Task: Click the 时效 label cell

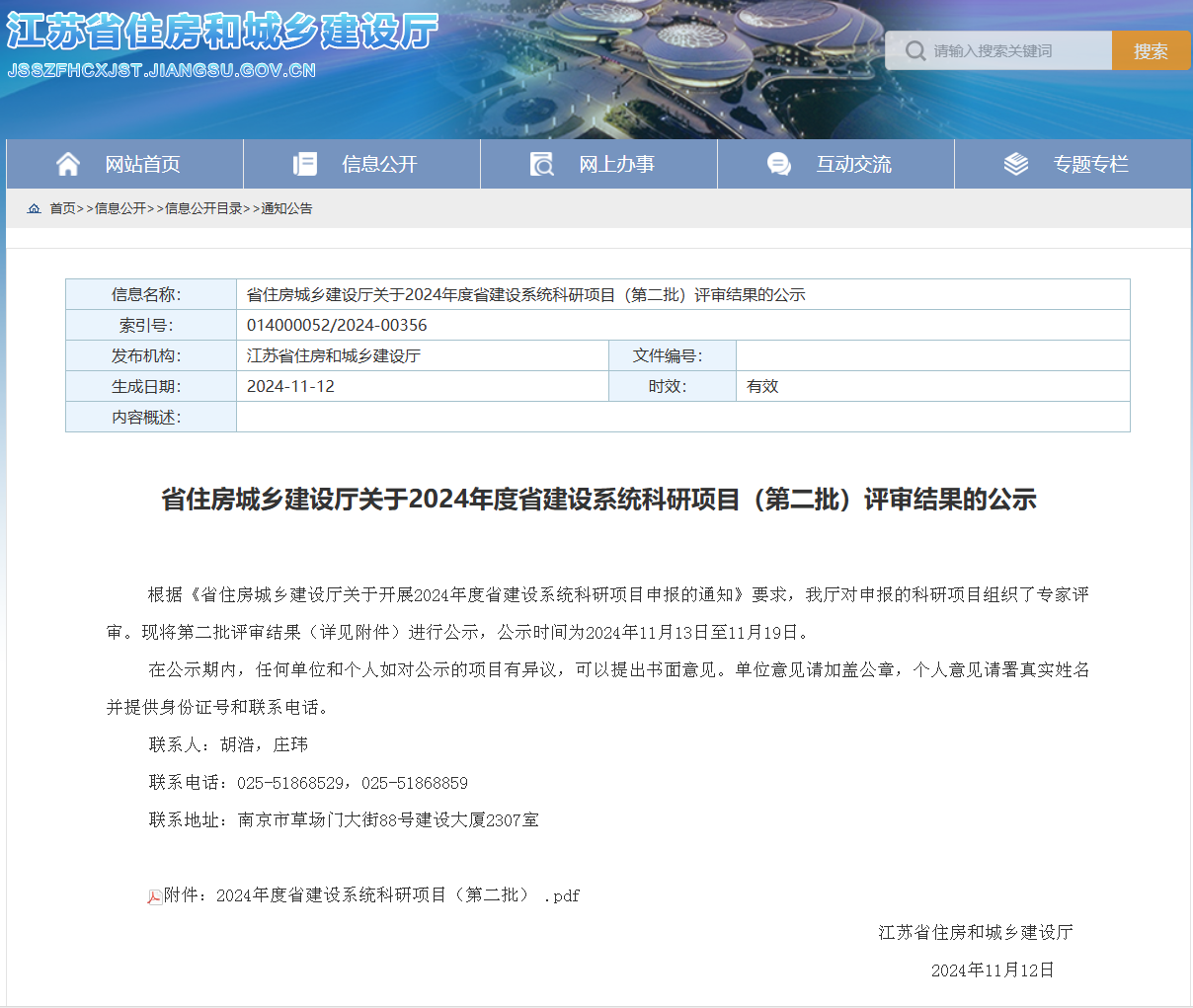Action: pyautogui.click(x=673, y=386)
